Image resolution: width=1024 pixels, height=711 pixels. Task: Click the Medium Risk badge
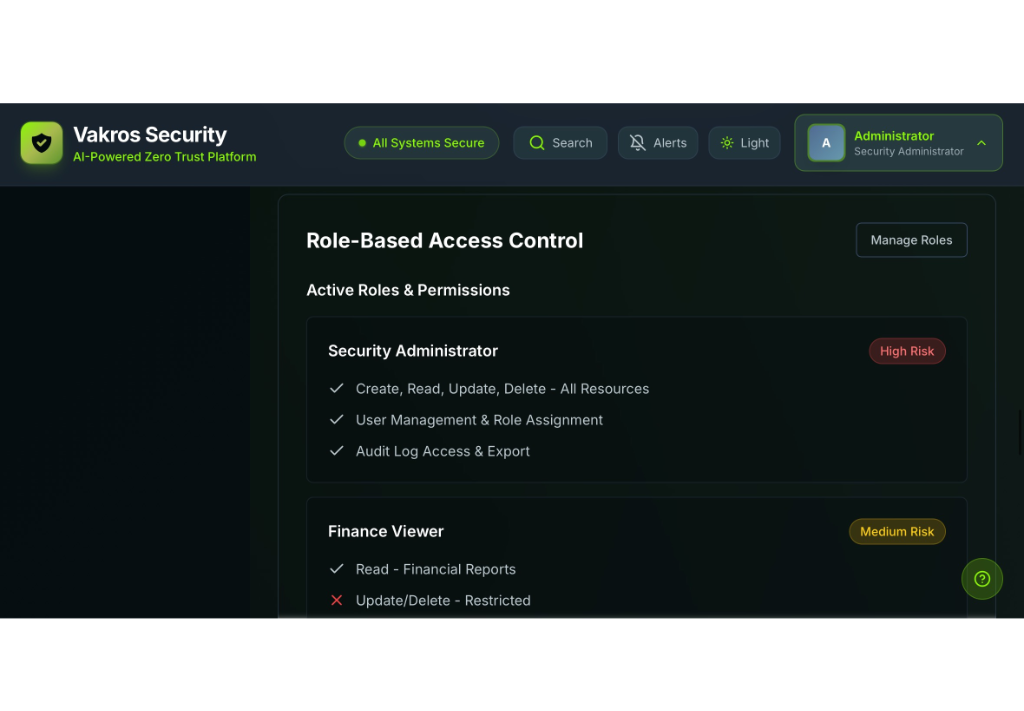(897, 531)
